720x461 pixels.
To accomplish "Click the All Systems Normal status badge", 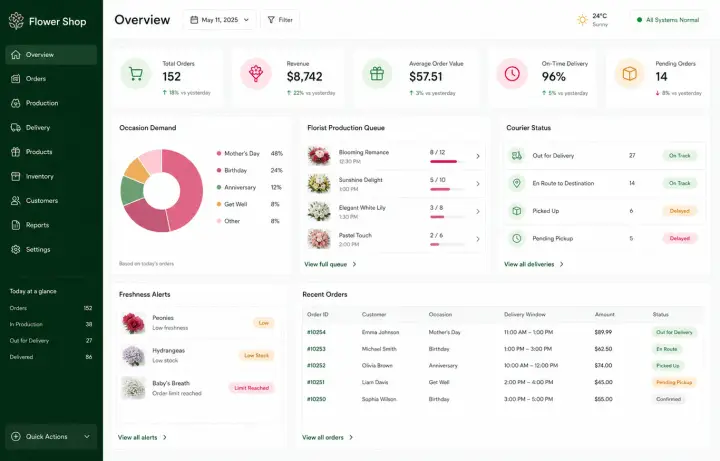I will pos(668,20).
